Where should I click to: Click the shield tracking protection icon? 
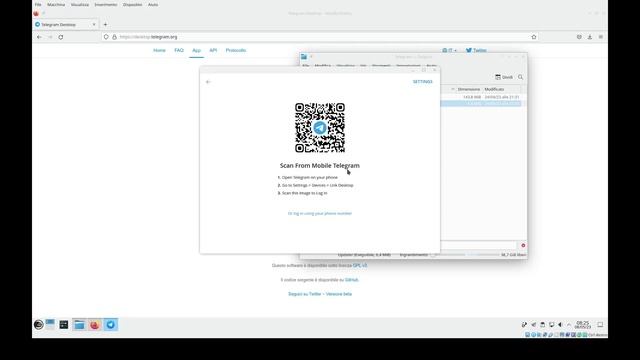[x=106, y=37]
